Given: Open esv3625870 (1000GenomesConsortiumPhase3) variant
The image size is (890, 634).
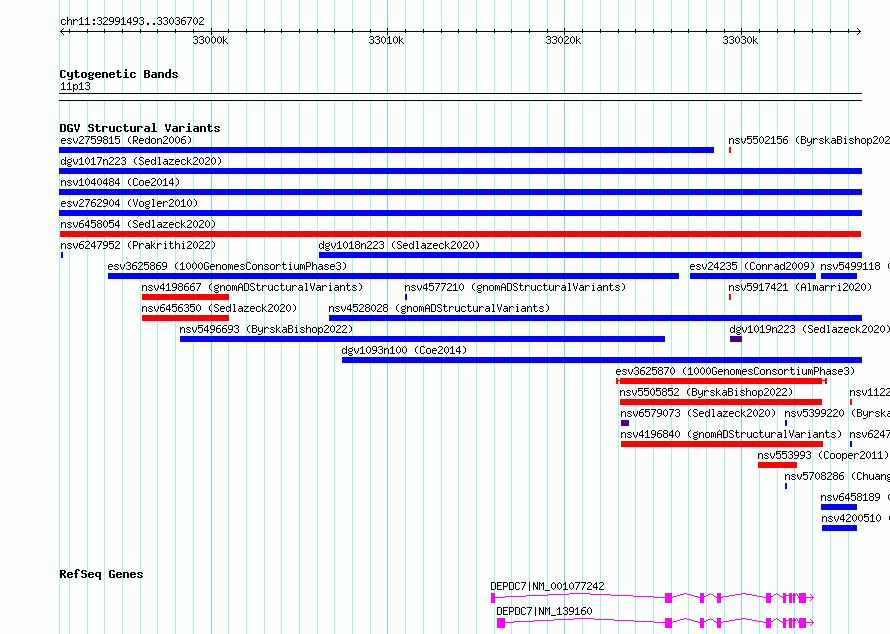Looking at the screenshot, I should click(x=721, y=381).
